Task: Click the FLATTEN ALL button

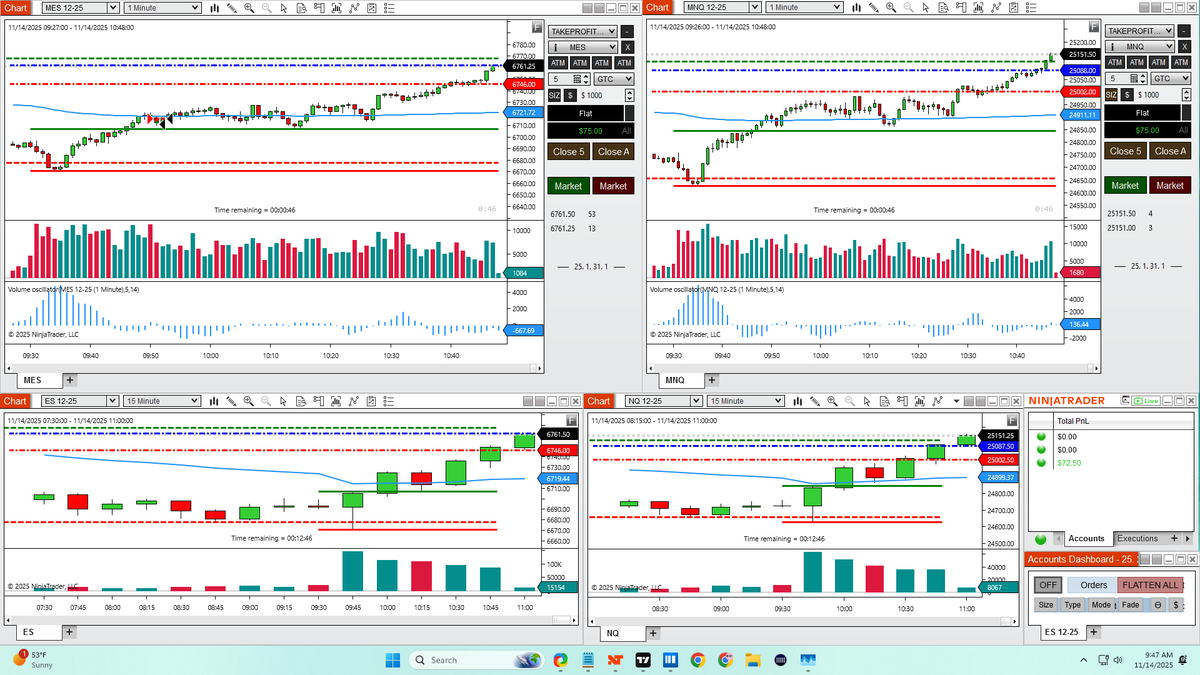Action: [x=1150, y=585]
